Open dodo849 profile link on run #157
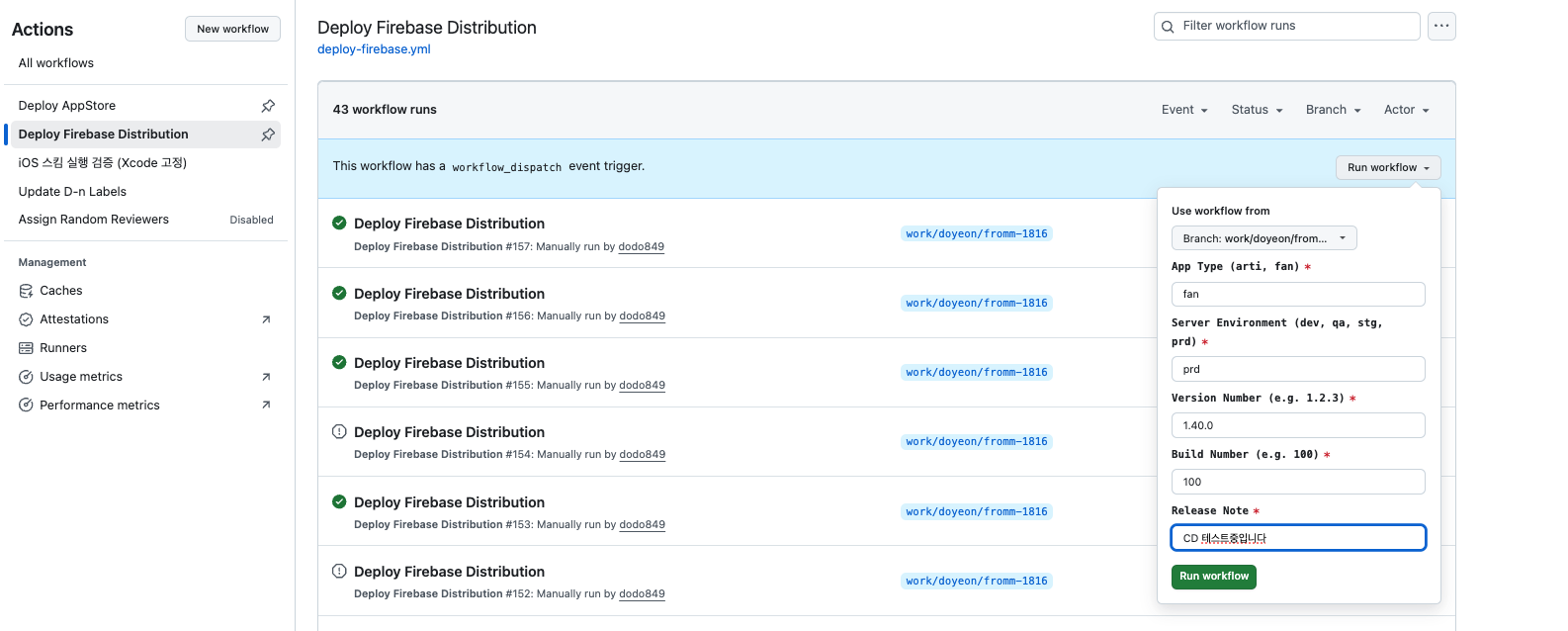The image size is (1568, 631). coord(642,247)
